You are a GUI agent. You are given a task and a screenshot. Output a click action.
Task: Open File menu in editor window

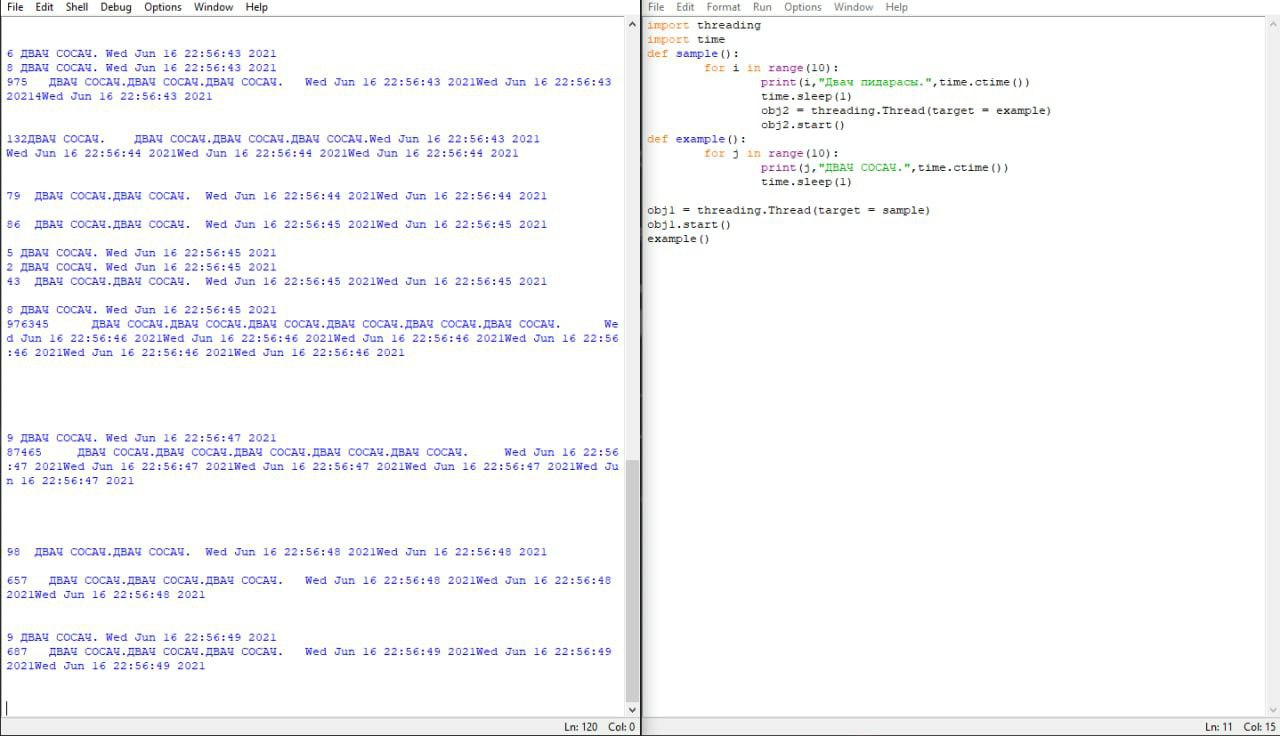(x=656, y=7)
